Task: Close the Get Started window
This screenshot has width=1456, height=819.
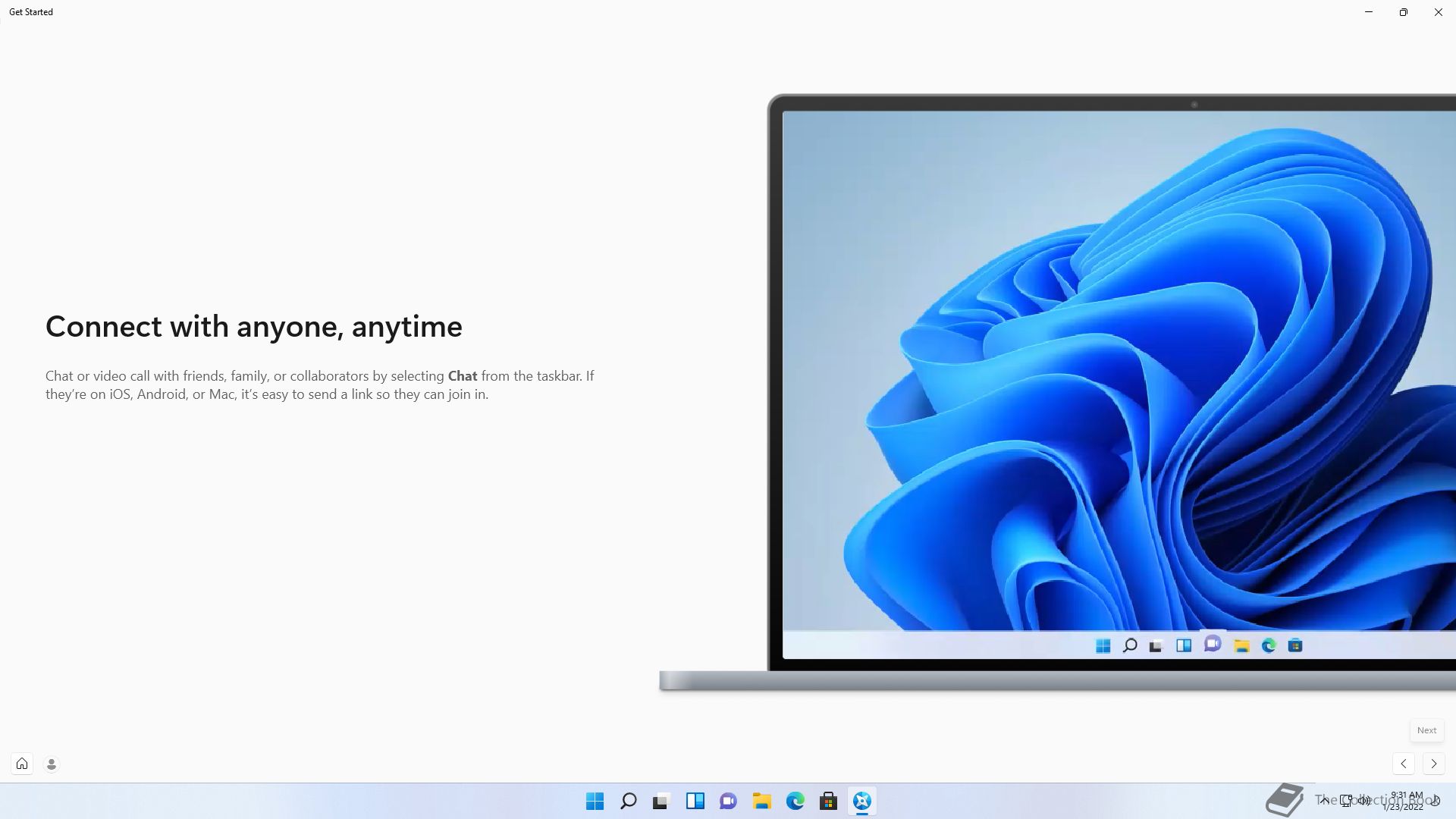Action: [x=1439, y=12]
